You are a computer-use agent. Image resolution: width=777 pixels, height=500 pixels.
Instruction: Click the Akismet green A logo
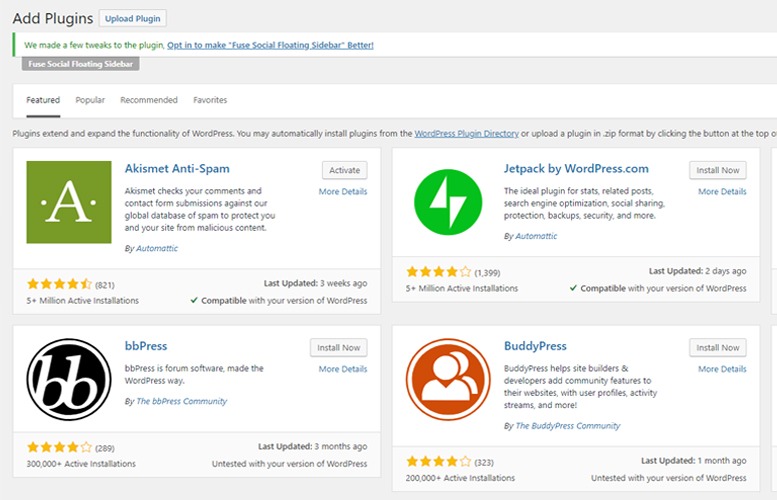coord(69,202)
